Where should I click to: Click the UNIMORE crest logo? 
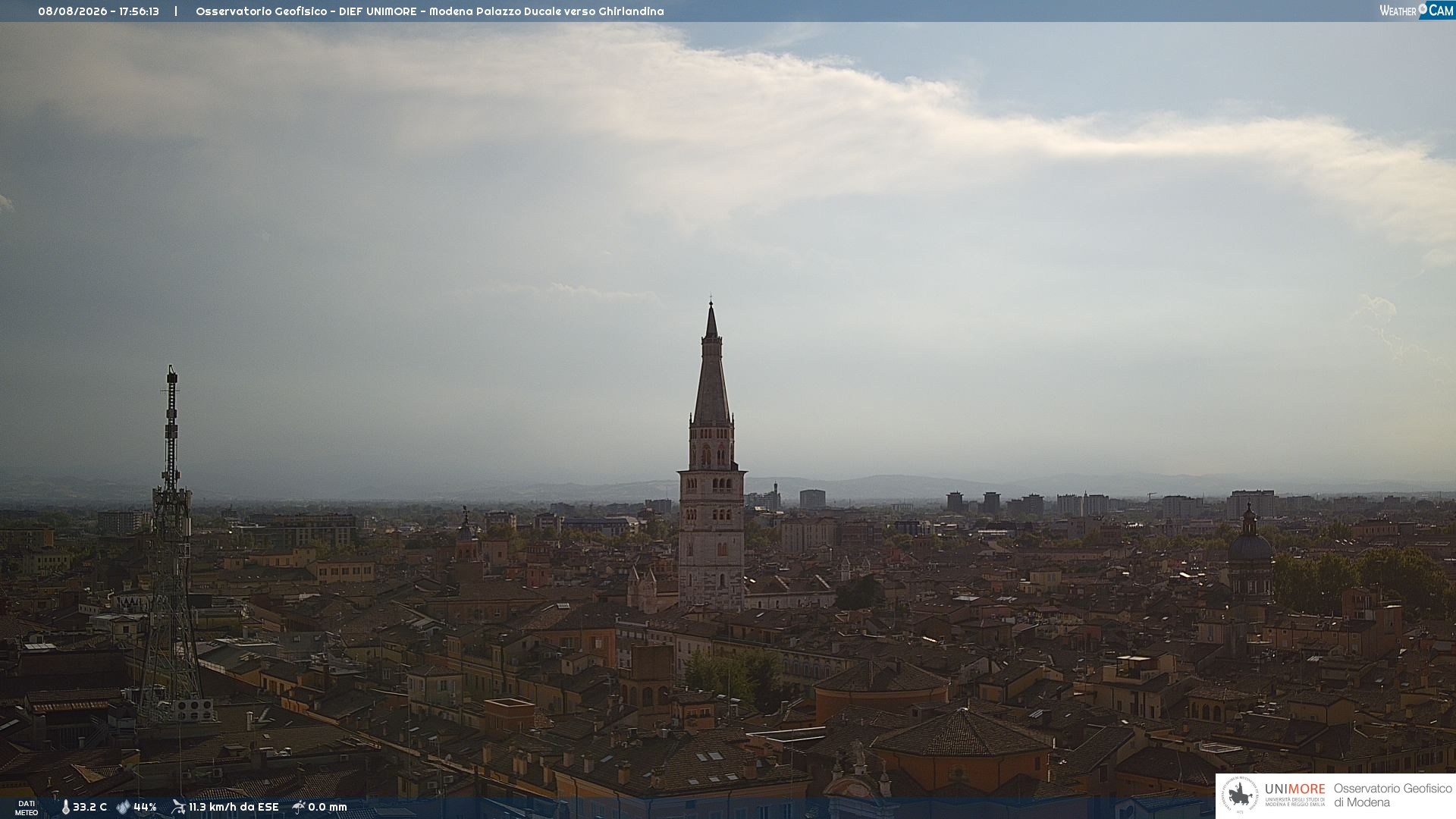pyautogui.click(x=1240, y=795)
